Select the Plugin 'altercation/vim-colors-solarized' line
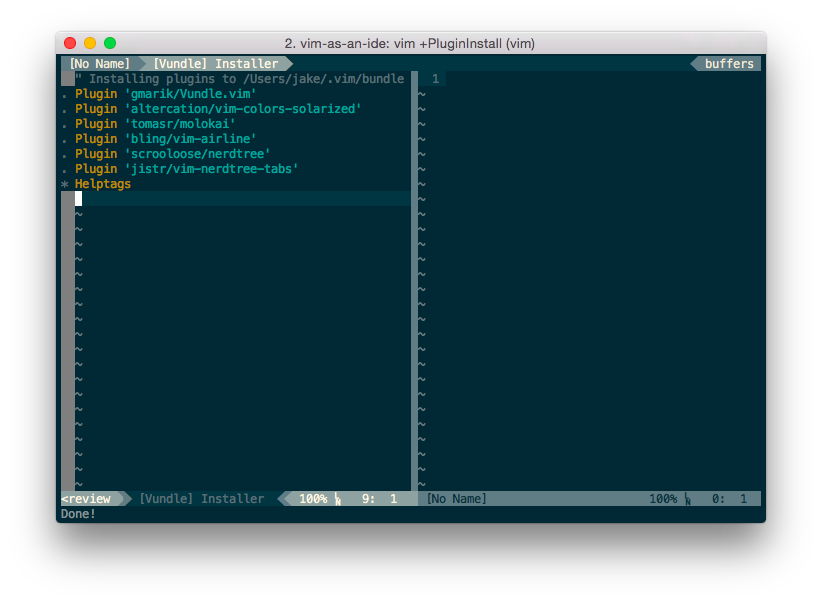Image resolution: width=822 pixels, height=603 pixels. [x=218, y=109]
